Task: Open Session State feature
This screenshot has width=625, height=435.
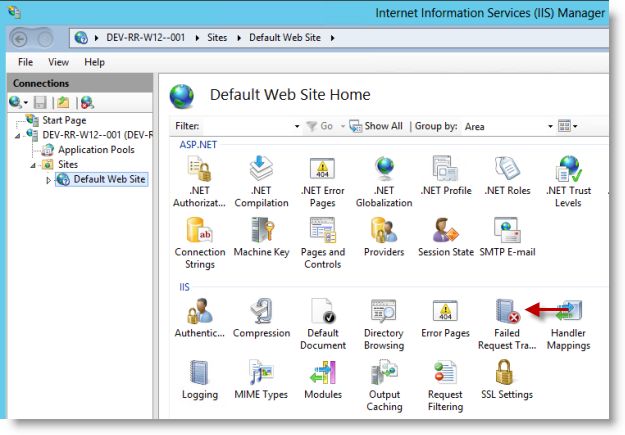Action: (x=446, y=237)
